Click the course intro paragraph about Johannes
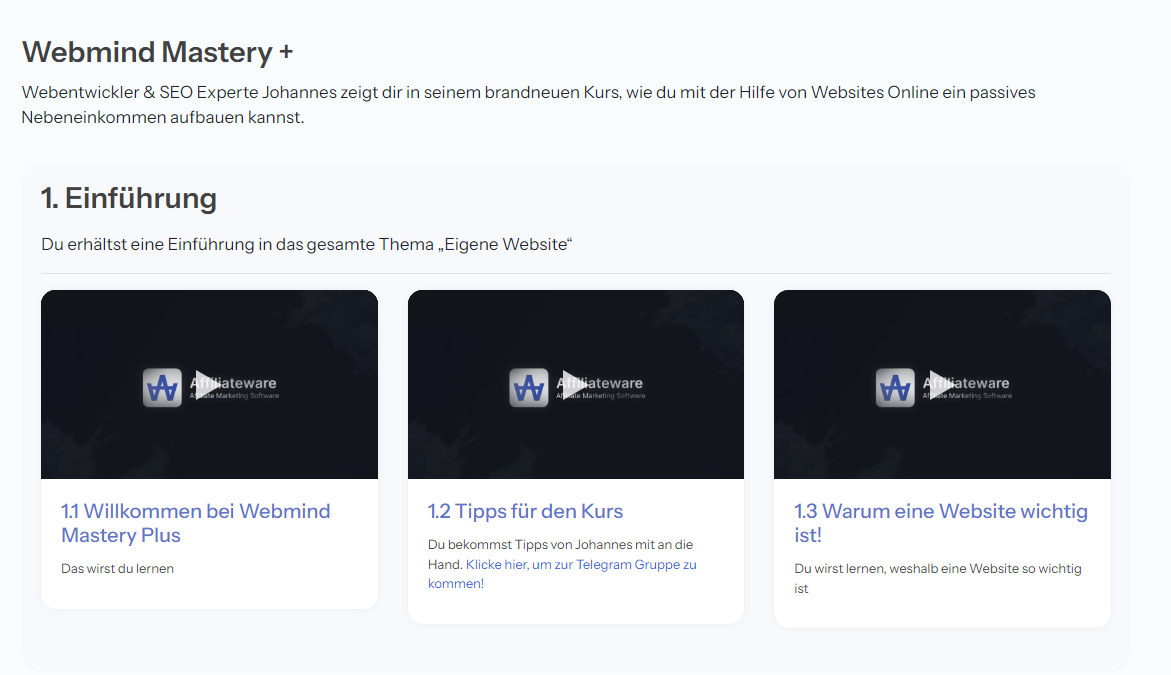The image size is (1171, 675). point(529,105)
